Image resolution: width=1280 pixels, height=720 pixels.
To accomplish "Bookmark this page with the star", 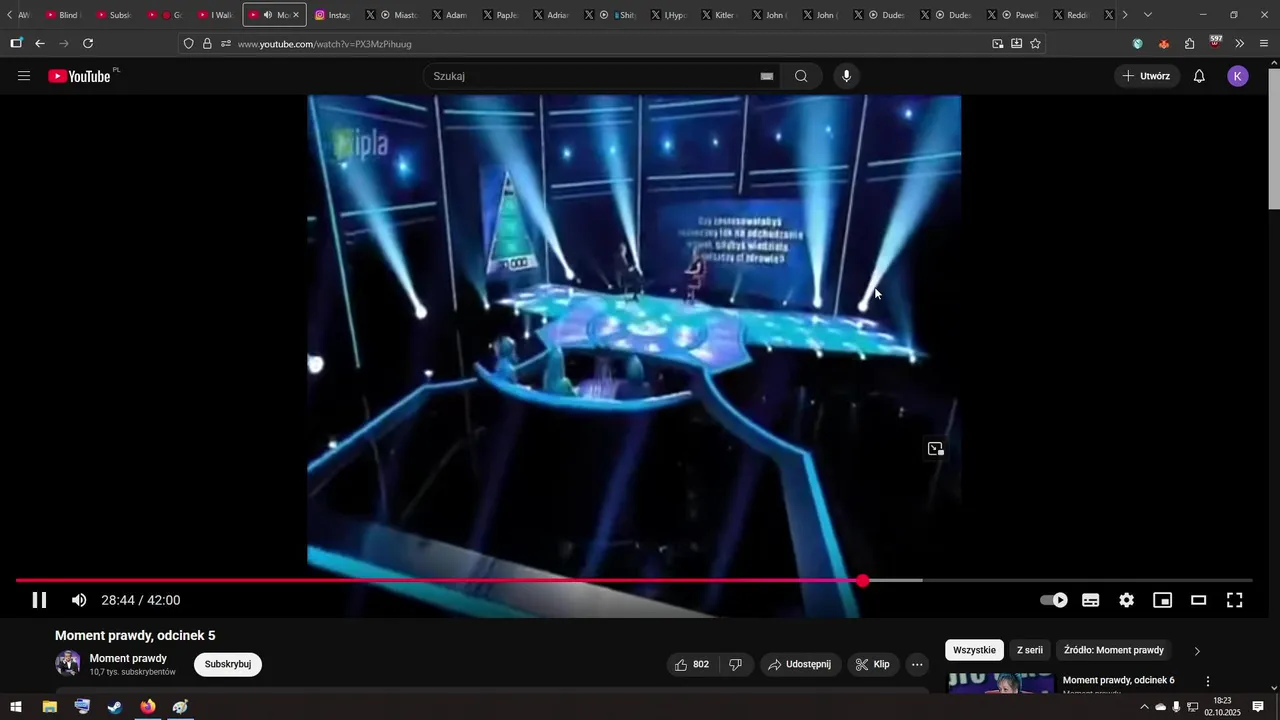I will tap(1035, 44).
